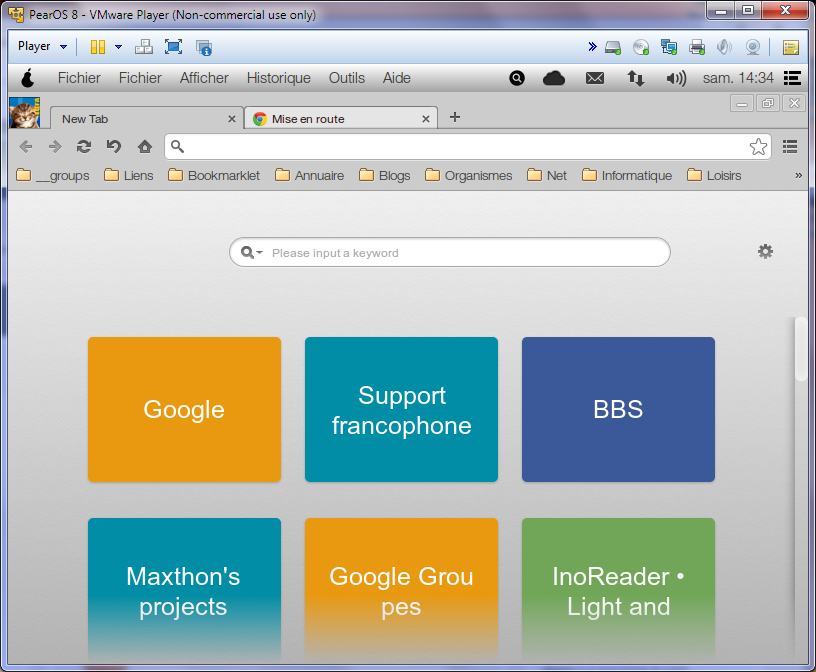Image resolution: width=816 pixels, height=672 pixels.
Task: Open the __groups bookmark folder
Action: coord(53,175)
